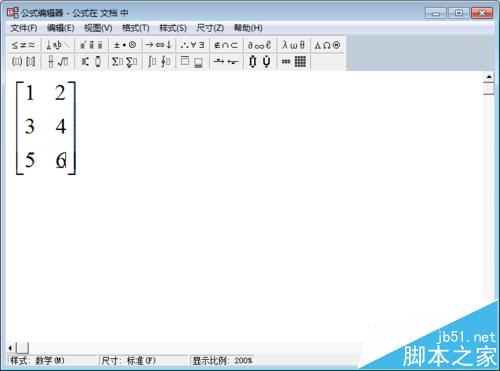The image size is (500, 371).
Task: Minimize the Equation Editor window
Action: point(436,13)
